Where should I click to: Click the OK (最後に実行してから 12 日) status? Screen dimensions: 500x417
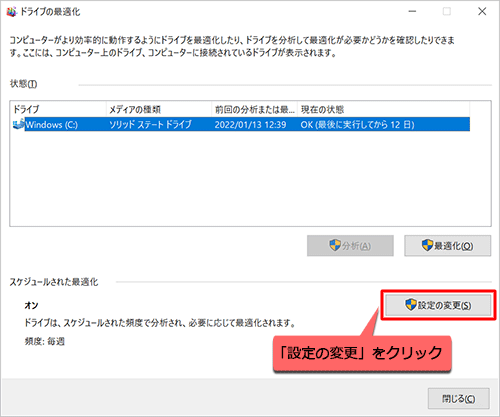[357, 125]
